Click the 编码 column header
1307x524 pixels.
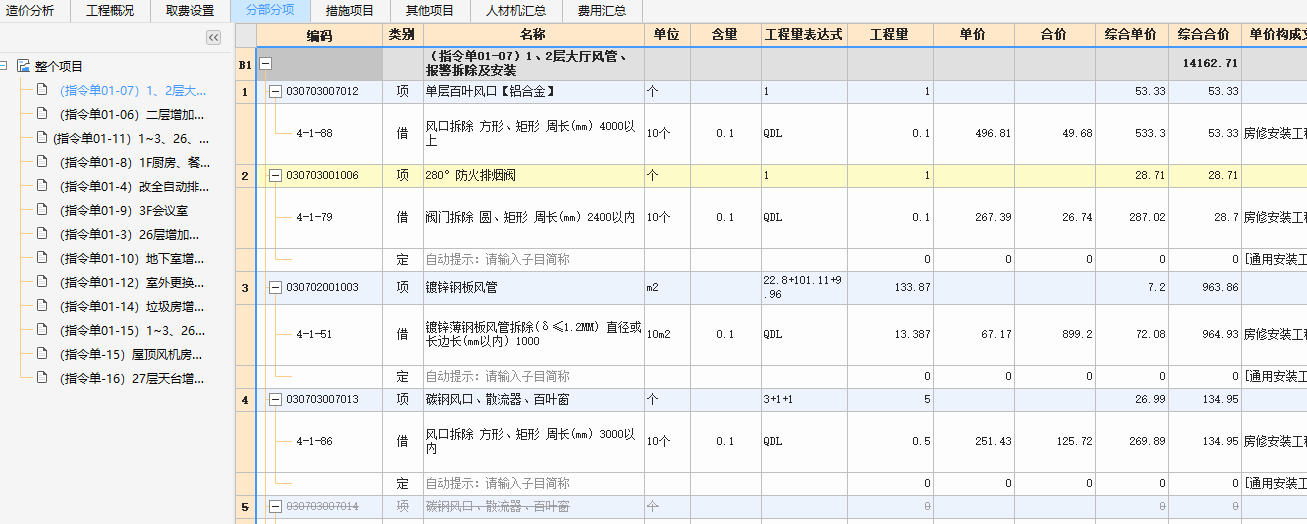pyautogui.click(x=319, y=34)
